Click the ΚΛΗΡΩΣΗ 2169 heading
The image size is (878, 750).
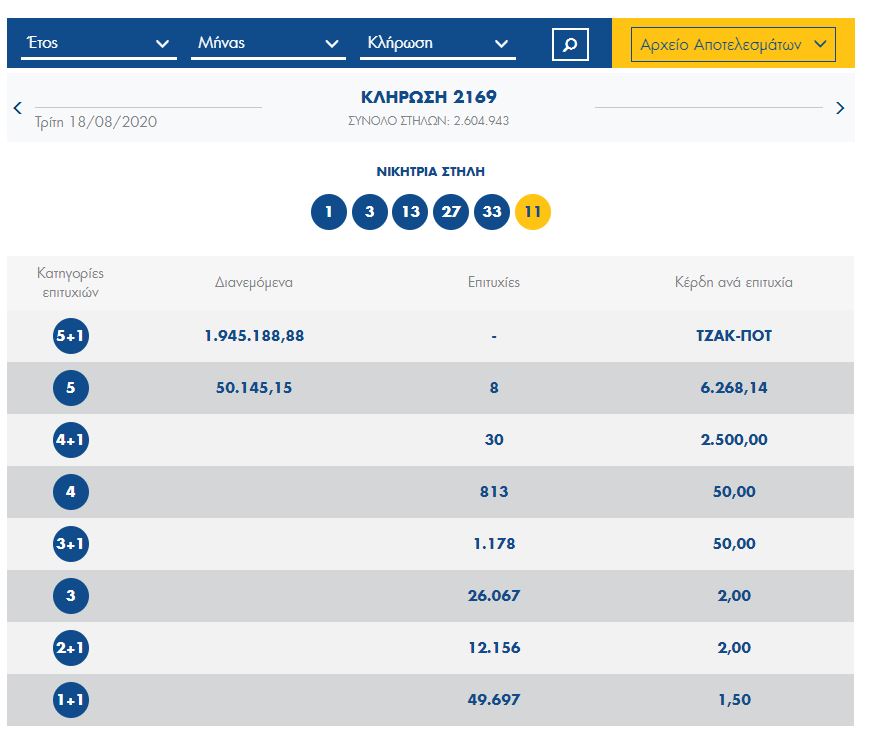[428, 98]
